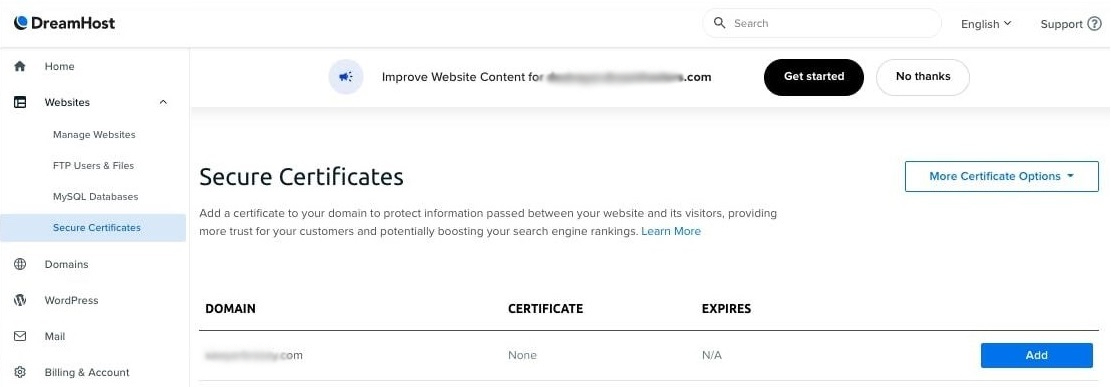Open Manage Websites in sidebar
1111x387 pixels.
pos(94,135)
